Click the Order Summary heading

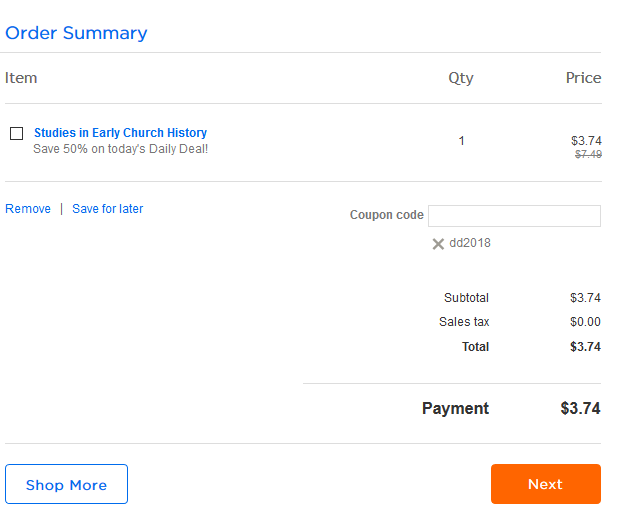(76, 33)
